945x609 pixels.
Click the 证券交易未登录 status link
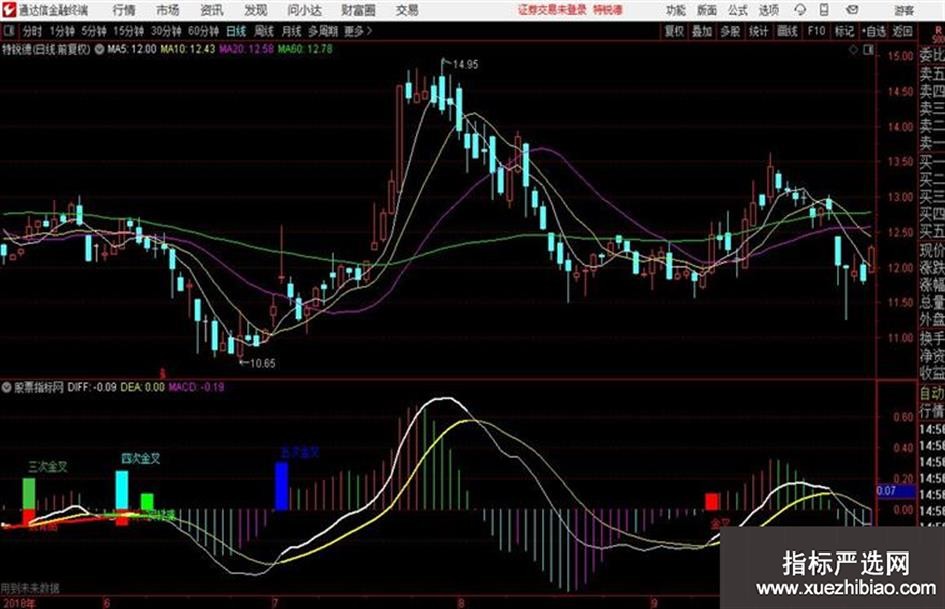click(552, 10)
